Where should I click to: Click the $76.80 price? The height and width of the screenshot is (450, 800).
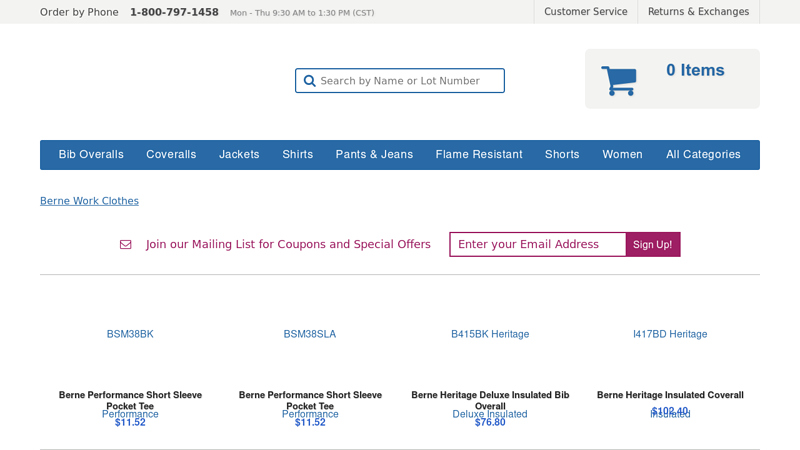tap(490, 422)
